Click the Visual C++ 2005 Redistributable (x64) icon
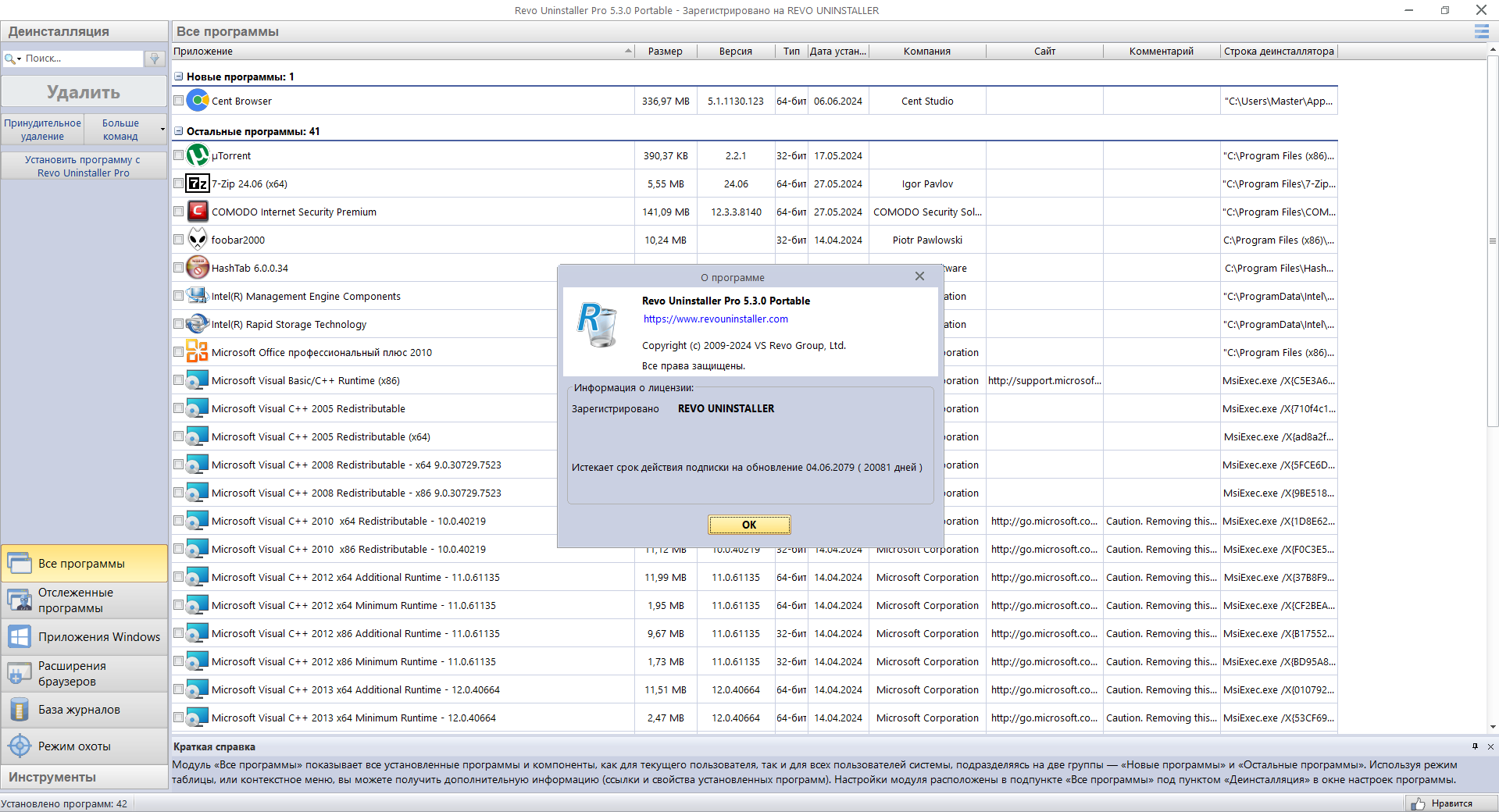1499x812 pixels. tap(198, 436)
